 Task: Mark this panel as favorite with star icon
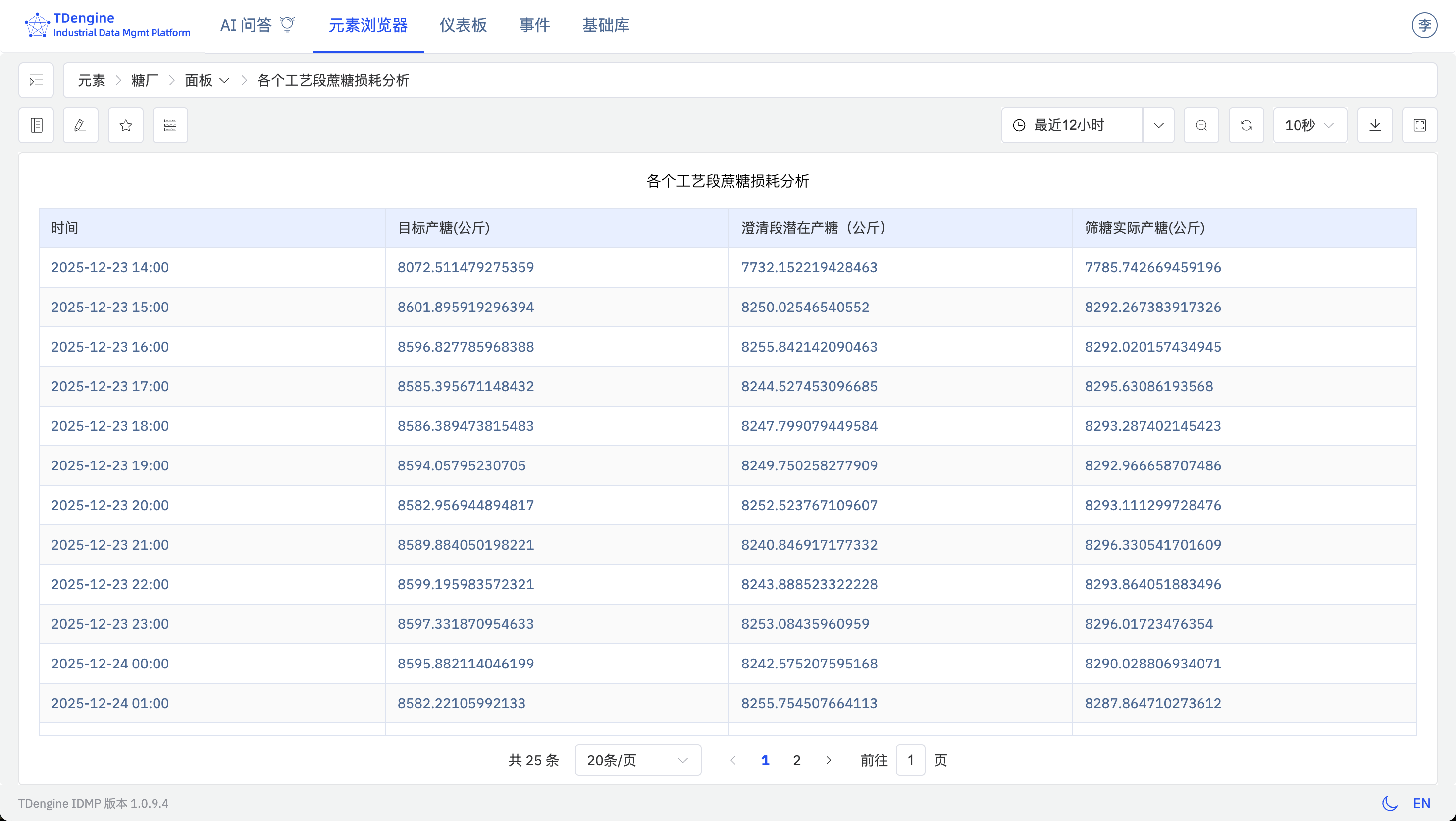pos(125,125)
